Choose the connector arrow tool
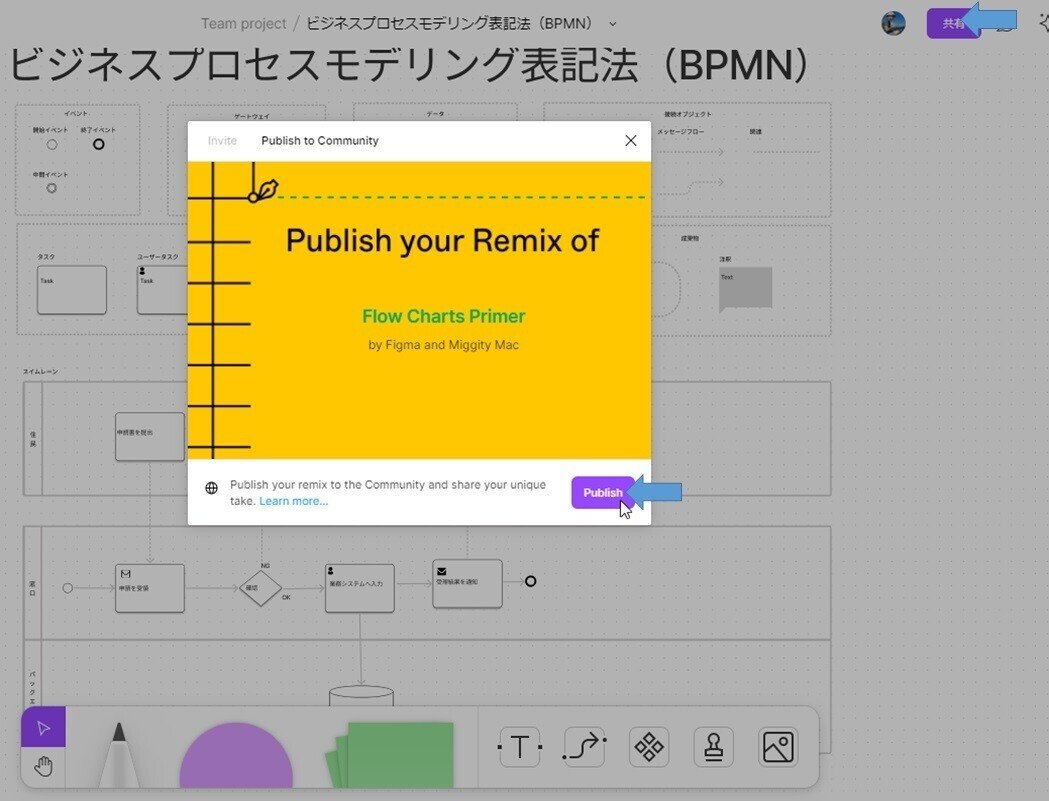The width and height of the screenshot is (1049, 801). [584, 746]
